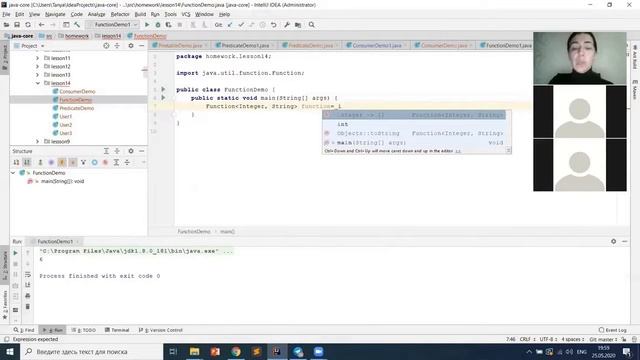The image size is (640, 360).
Task: Open the Structure panel gear options
Action: click(131, 151)
